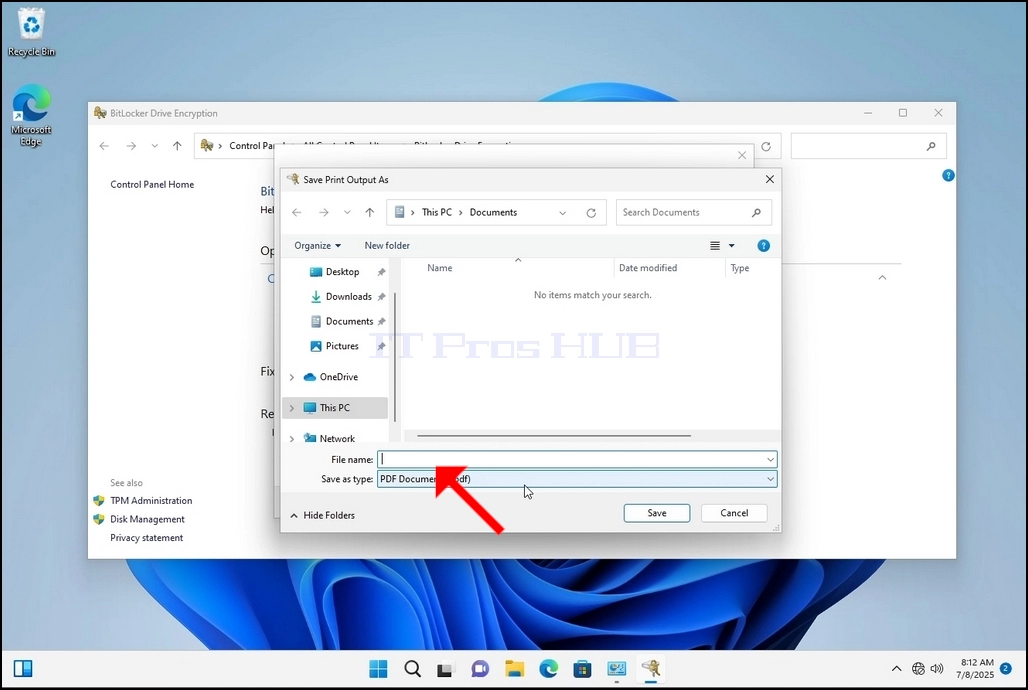Open File Explorer on taskbar
The image size is (1028, 690).
pyautogui.click(x=515, y=669)
